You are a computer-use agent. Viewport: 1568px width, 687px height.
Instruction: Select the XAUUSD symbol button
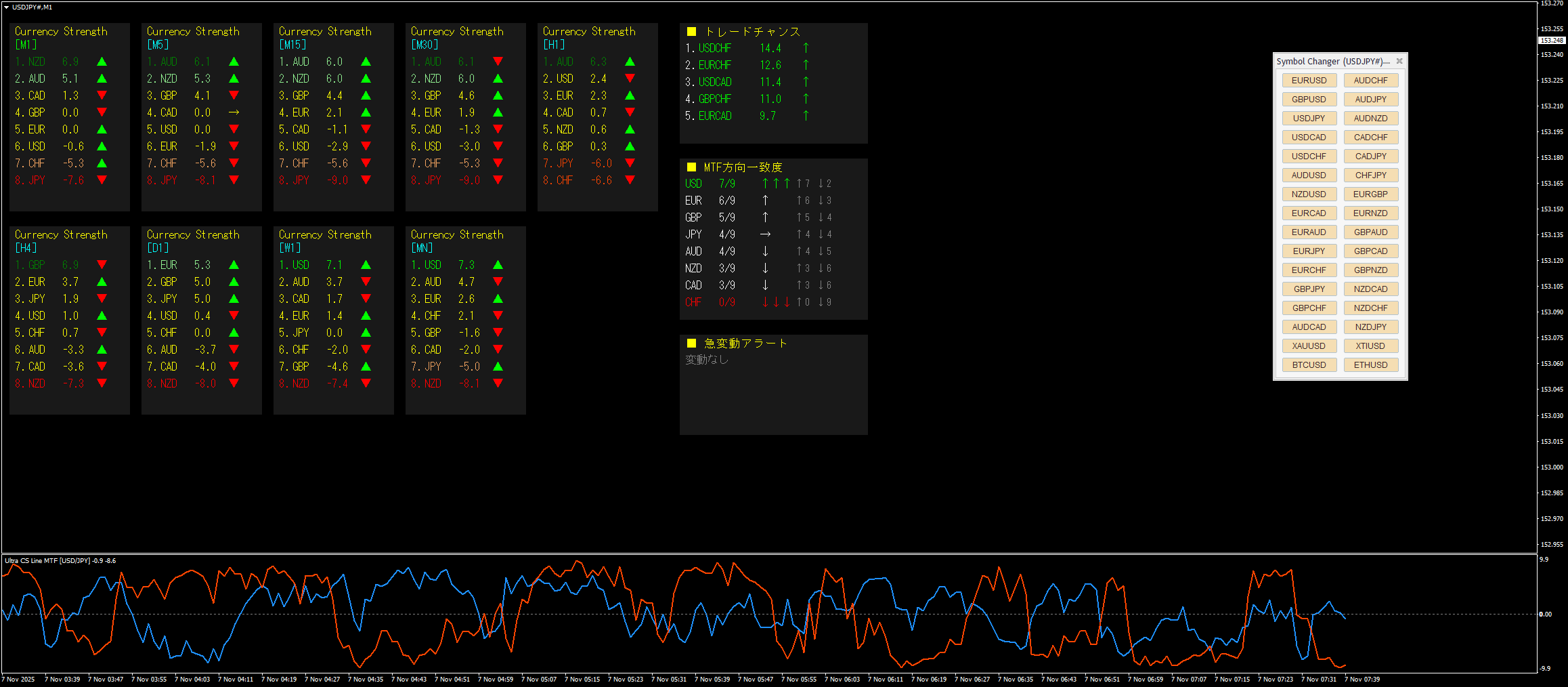click(x=1309, y=346)
